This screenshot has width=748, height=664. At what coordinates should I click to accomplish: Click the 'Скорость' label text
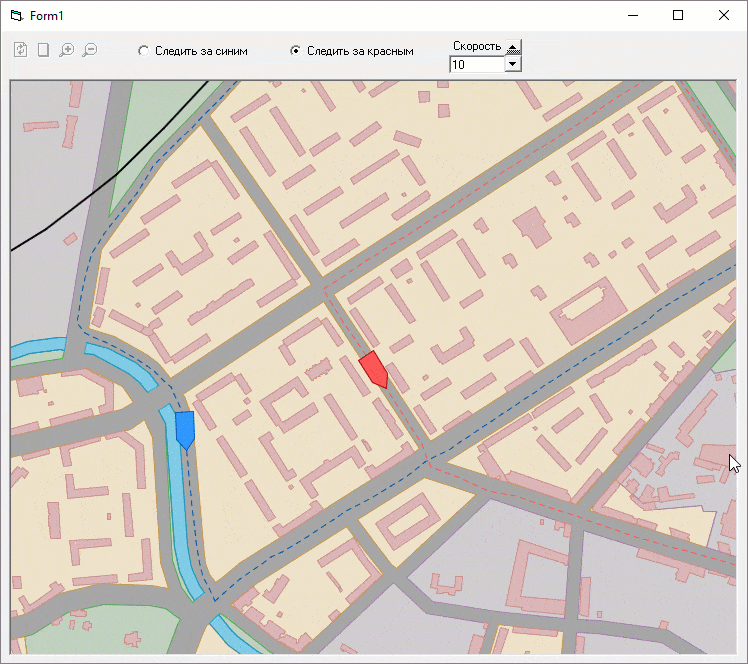pos(477,46)
